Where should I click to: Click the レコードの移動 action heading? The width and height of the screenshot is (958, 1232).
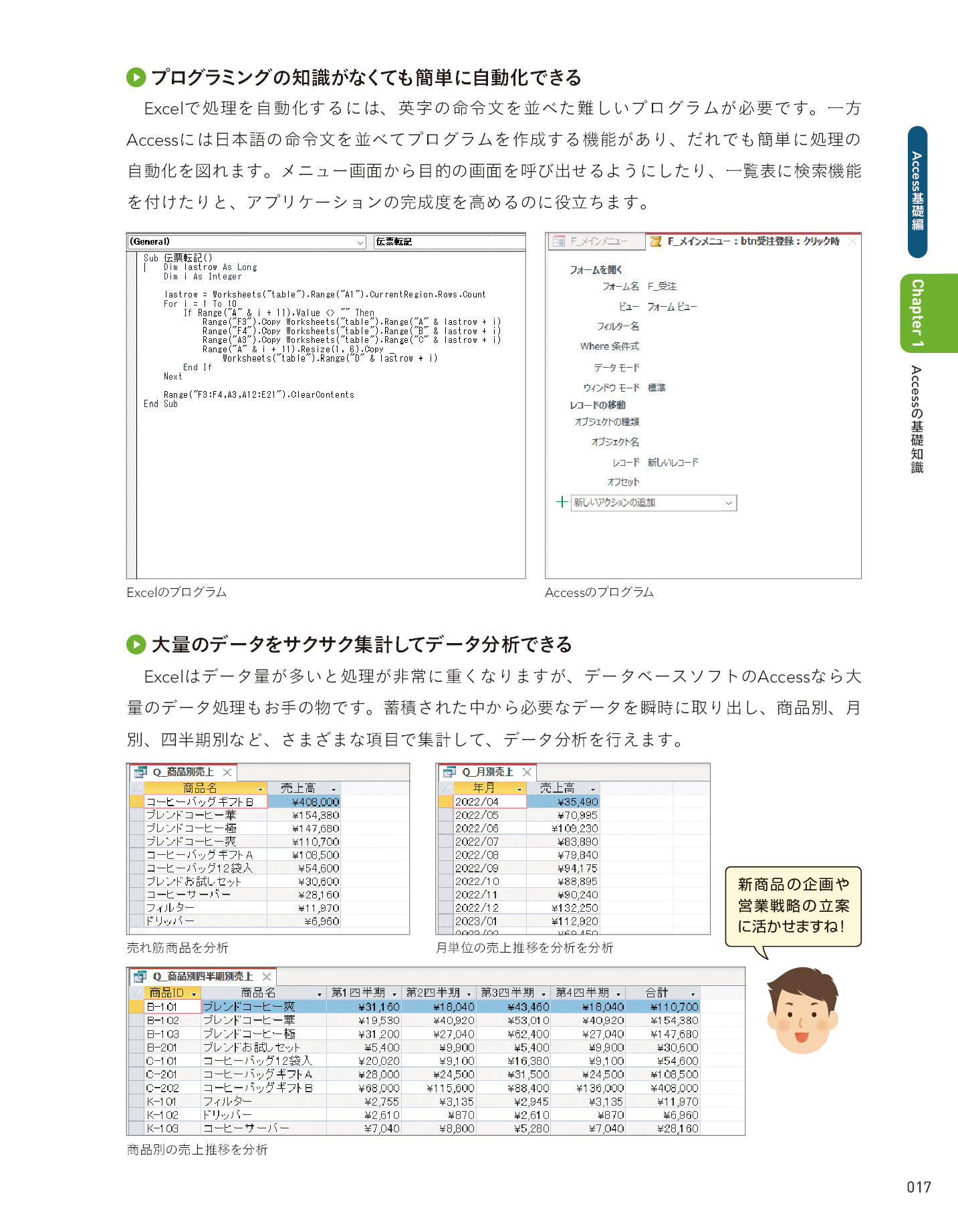click(x=597, y=405)
